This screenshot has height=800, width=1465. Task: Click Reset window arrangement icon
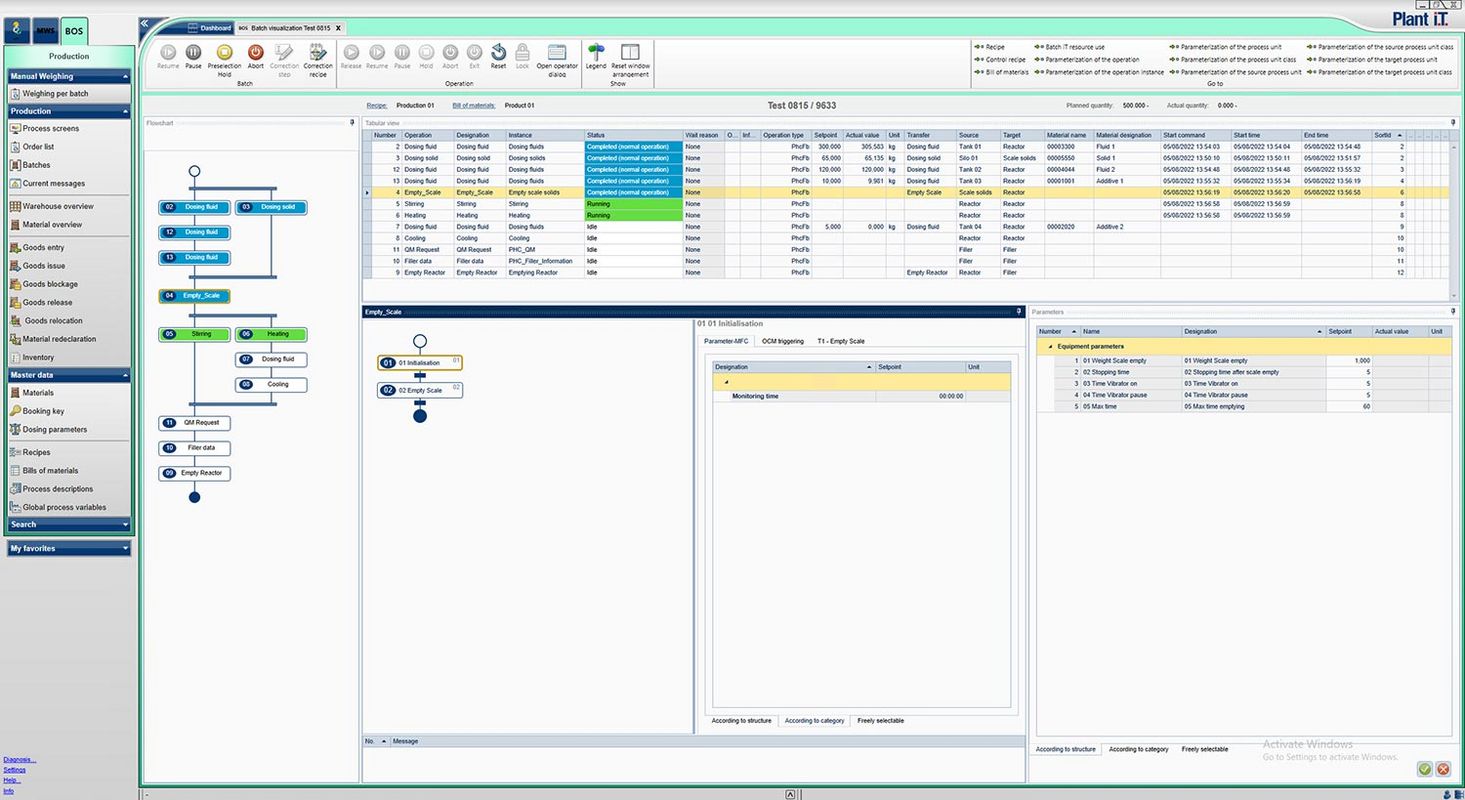[x=630, y=53]
